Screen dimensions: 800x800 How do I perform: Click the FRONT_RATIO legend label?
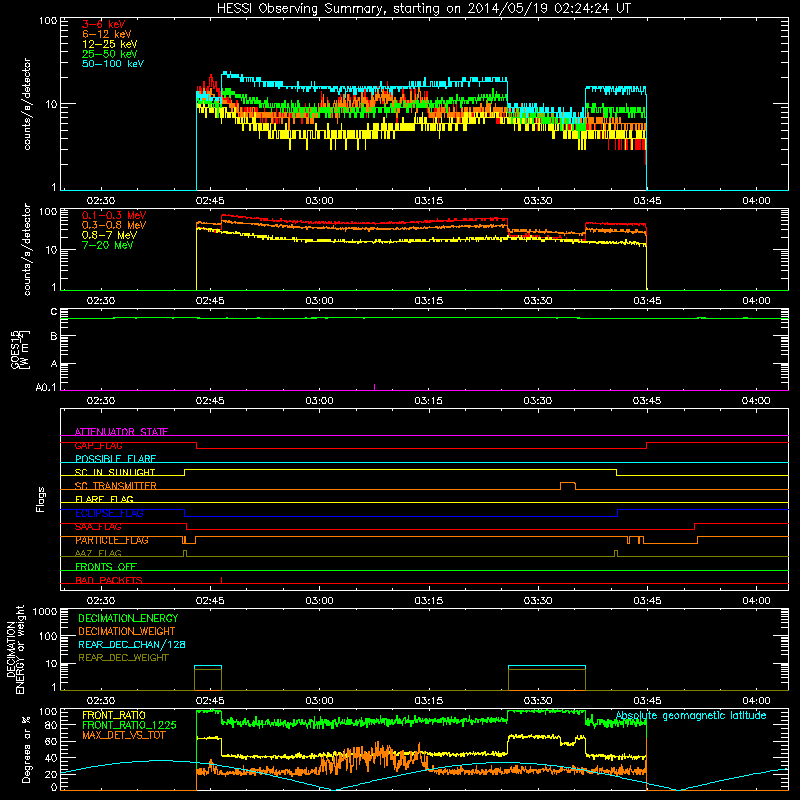click(114, 715)
